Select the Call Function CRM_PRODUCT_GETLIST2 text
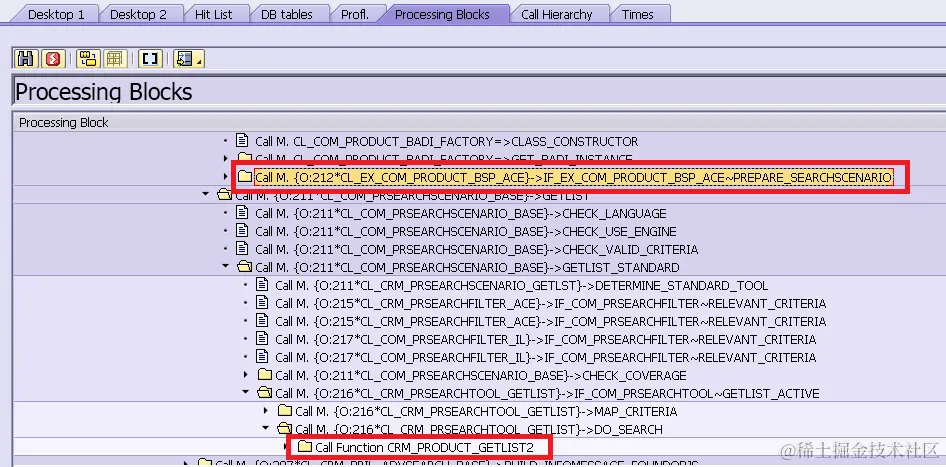The image size is (946, 467). (425, 448)
